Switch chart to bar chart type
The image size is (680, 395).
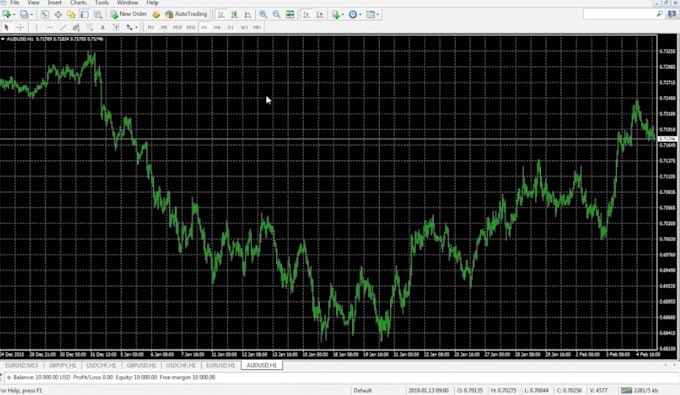[221, 14]
